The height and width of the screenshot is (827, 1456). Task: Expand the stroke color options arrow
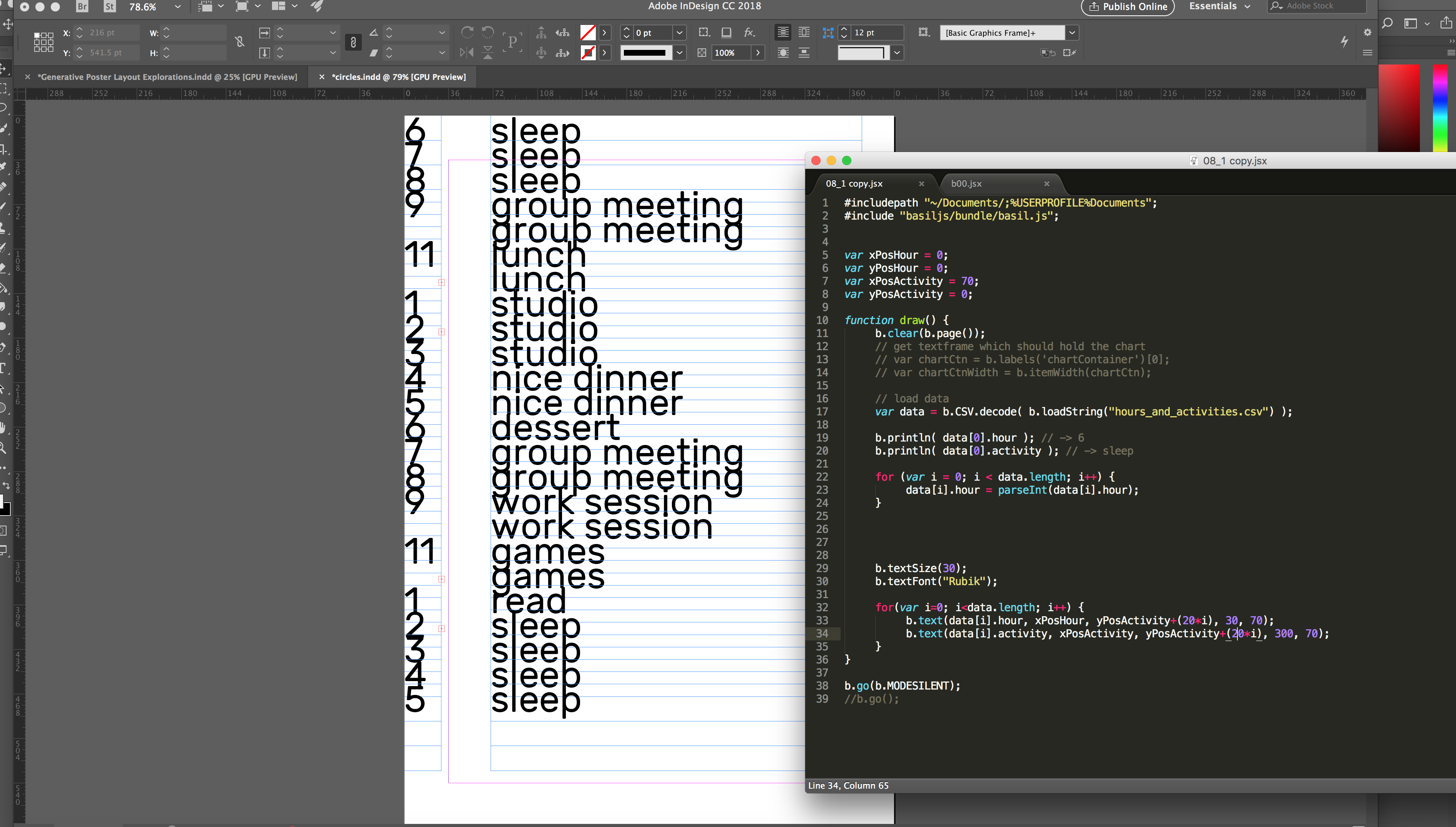(x=605, y=53)
